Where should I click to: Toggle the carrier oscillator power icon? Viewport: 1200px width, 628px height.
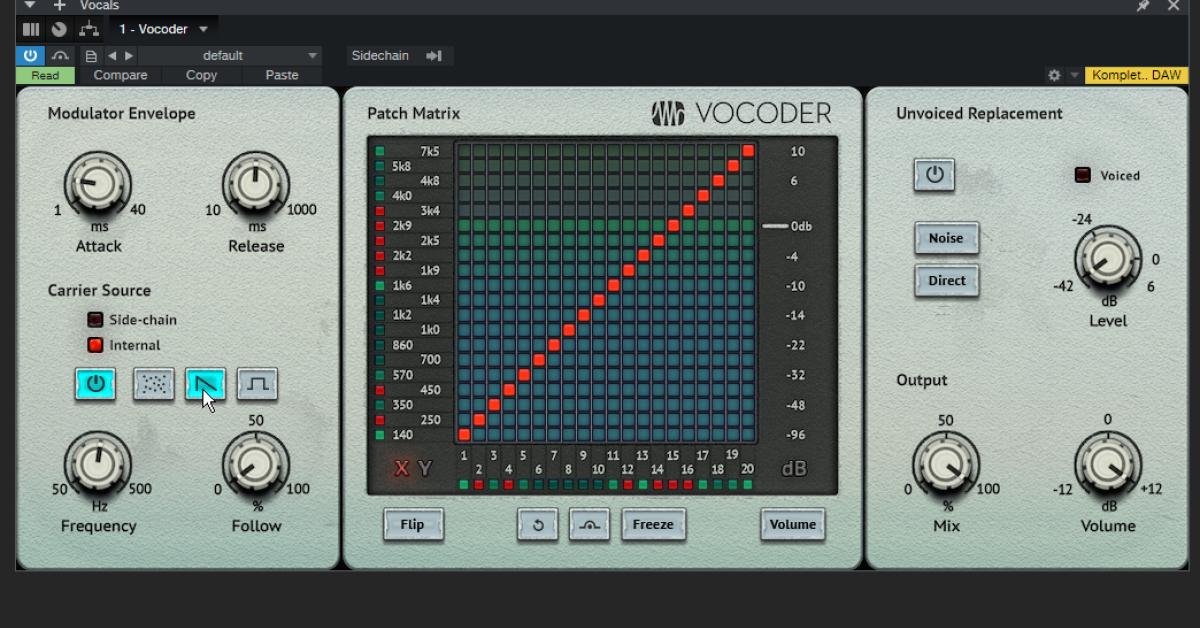pos(95,385)
